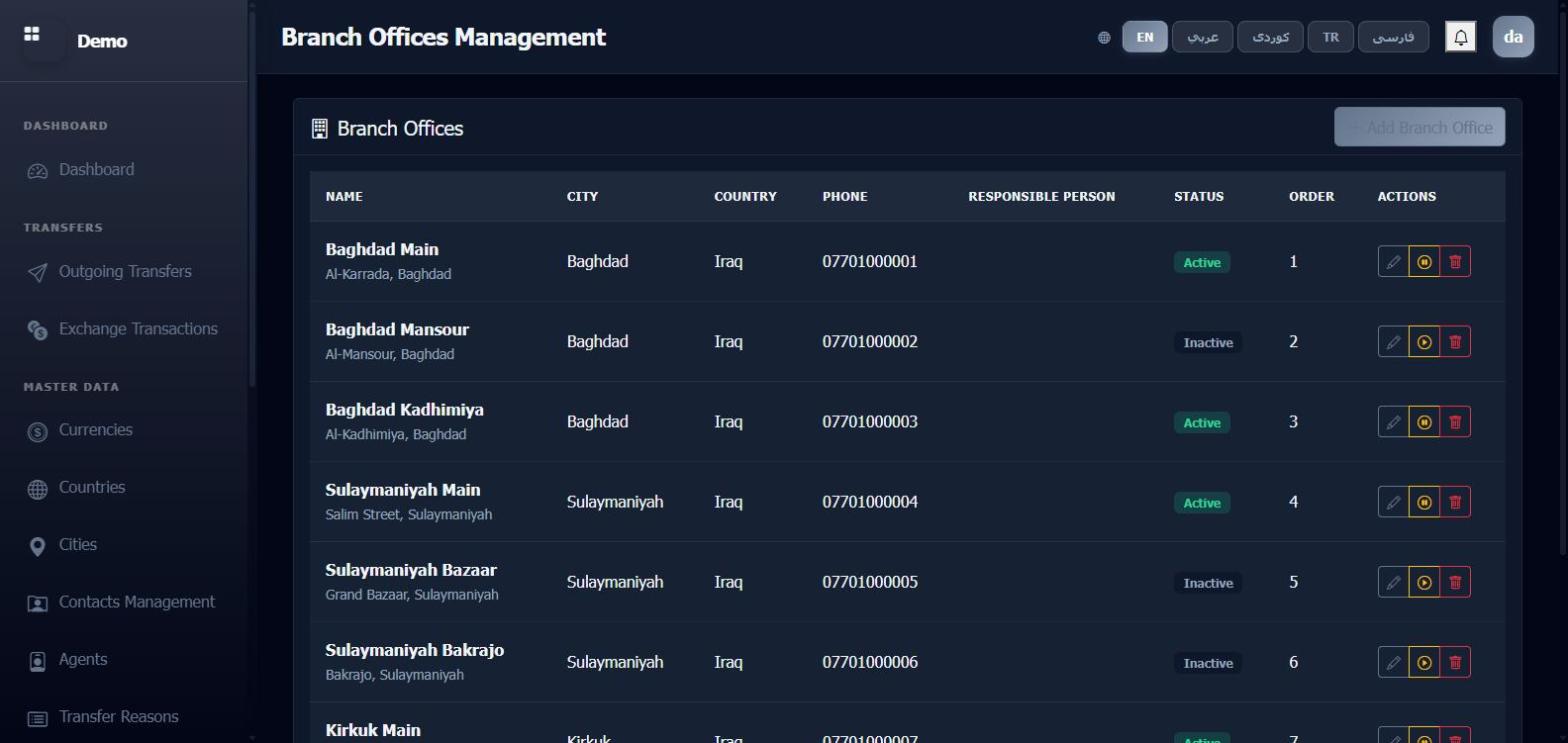The width and height of the screenshot is (1568, 743).
Task: Edit the Baghdad Kadhimiya branch
Action: coord(1393,422)
